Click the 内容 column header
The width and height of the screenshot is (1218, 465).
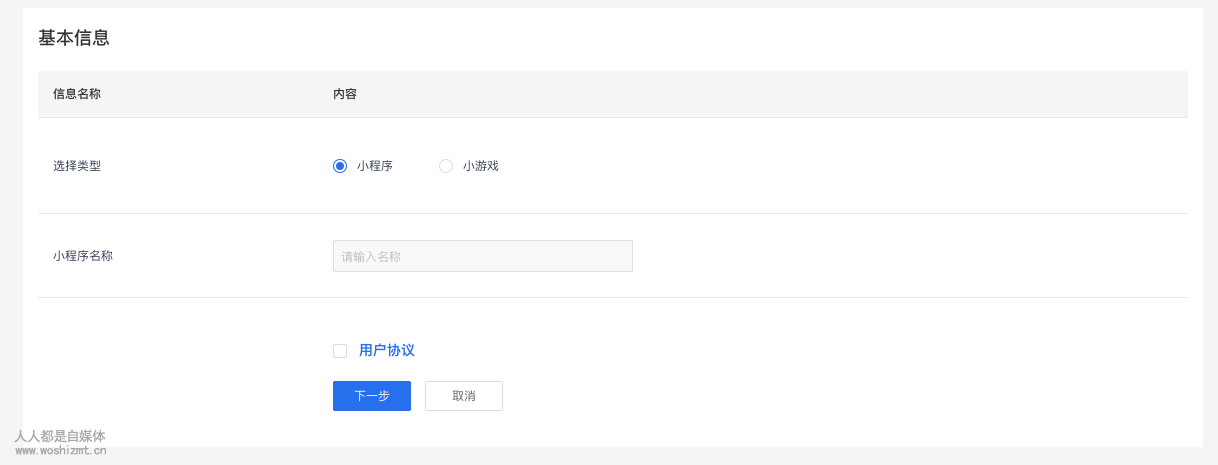[x=345, y=94]
